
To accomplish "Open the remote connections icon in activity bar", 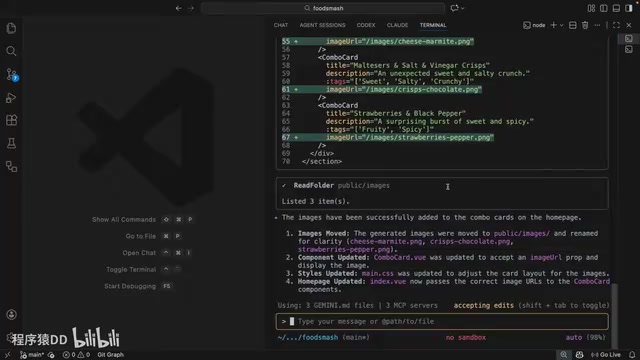I will 11,167.
